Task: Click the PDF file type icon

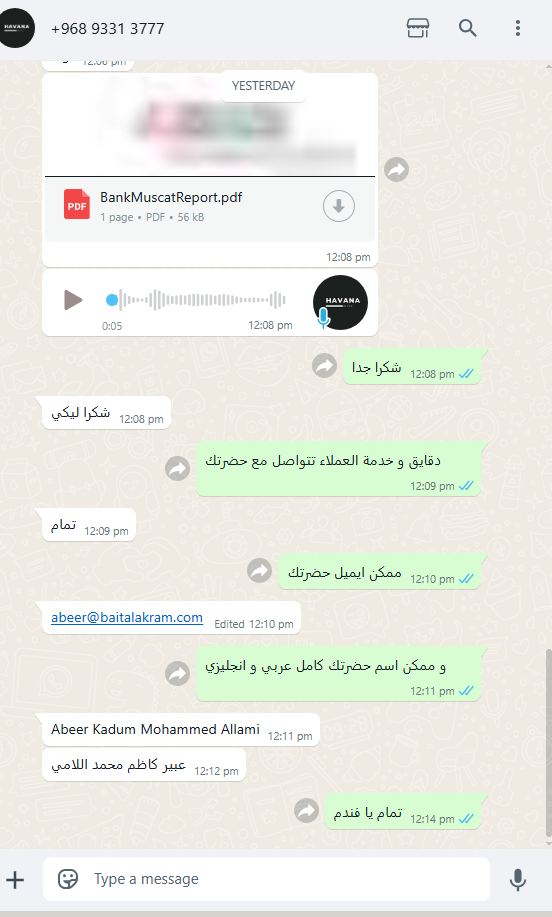Action: tap(77, 204)
